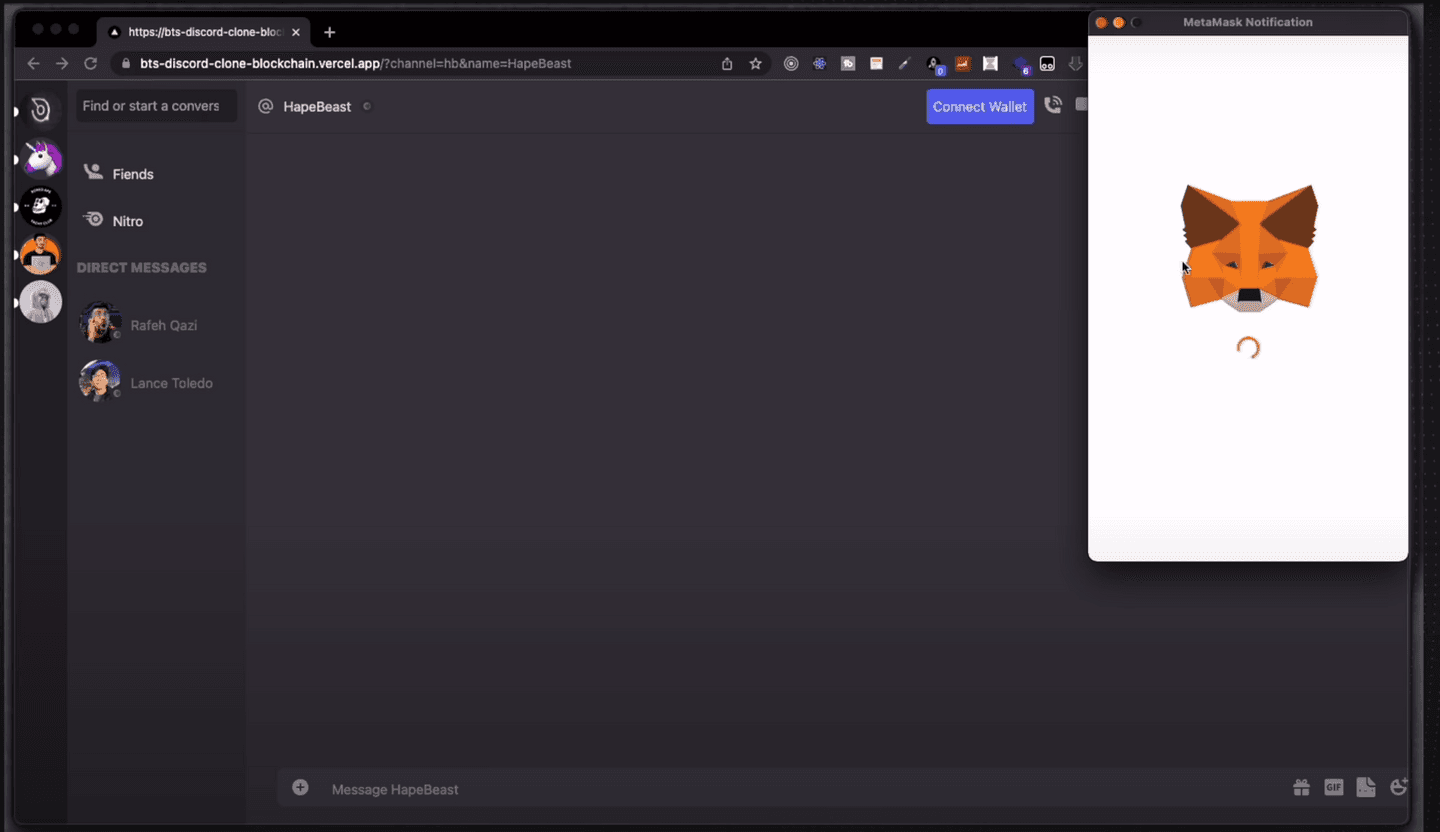
Task: Open the gift icon in message bar
Action: 1301,788
